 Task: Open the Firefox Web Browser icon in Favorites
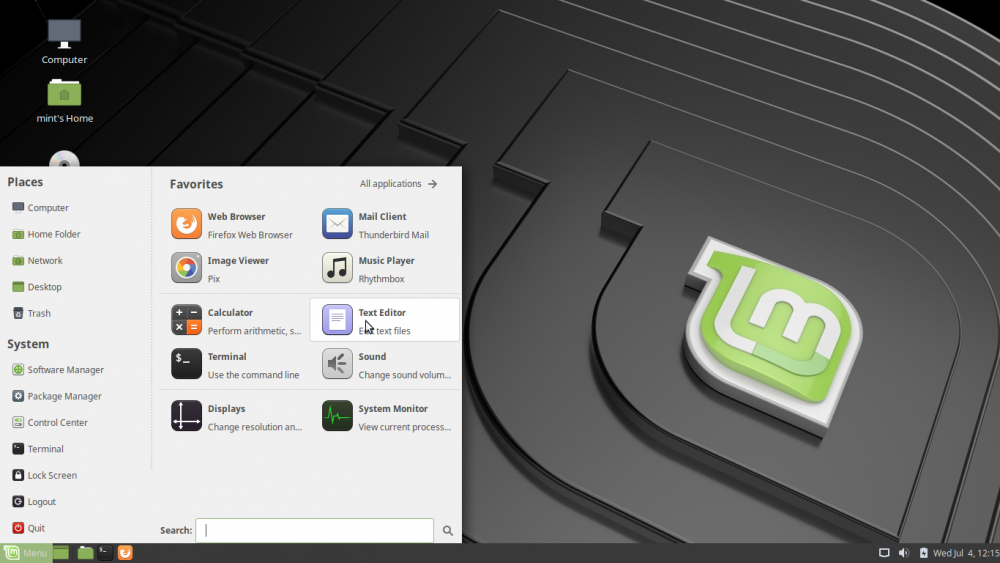pyautogui.click(x=186, y=224)
